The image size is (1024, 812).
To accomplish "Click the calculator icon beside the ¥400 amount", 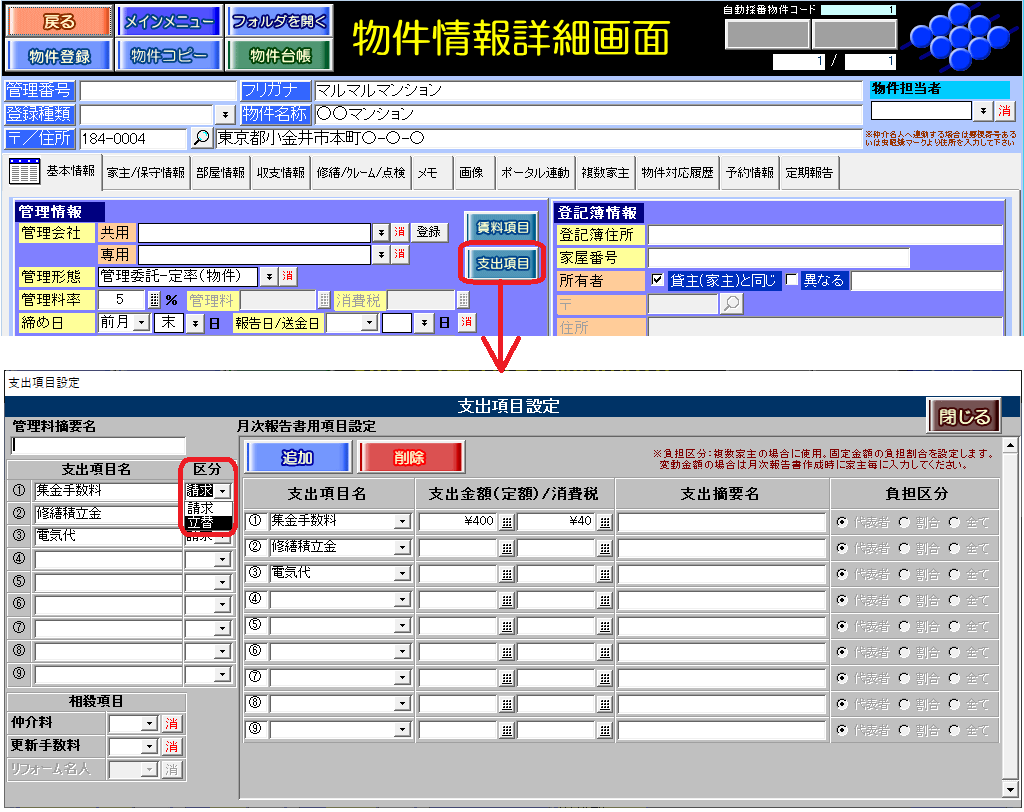I will (x=507, y=521).
